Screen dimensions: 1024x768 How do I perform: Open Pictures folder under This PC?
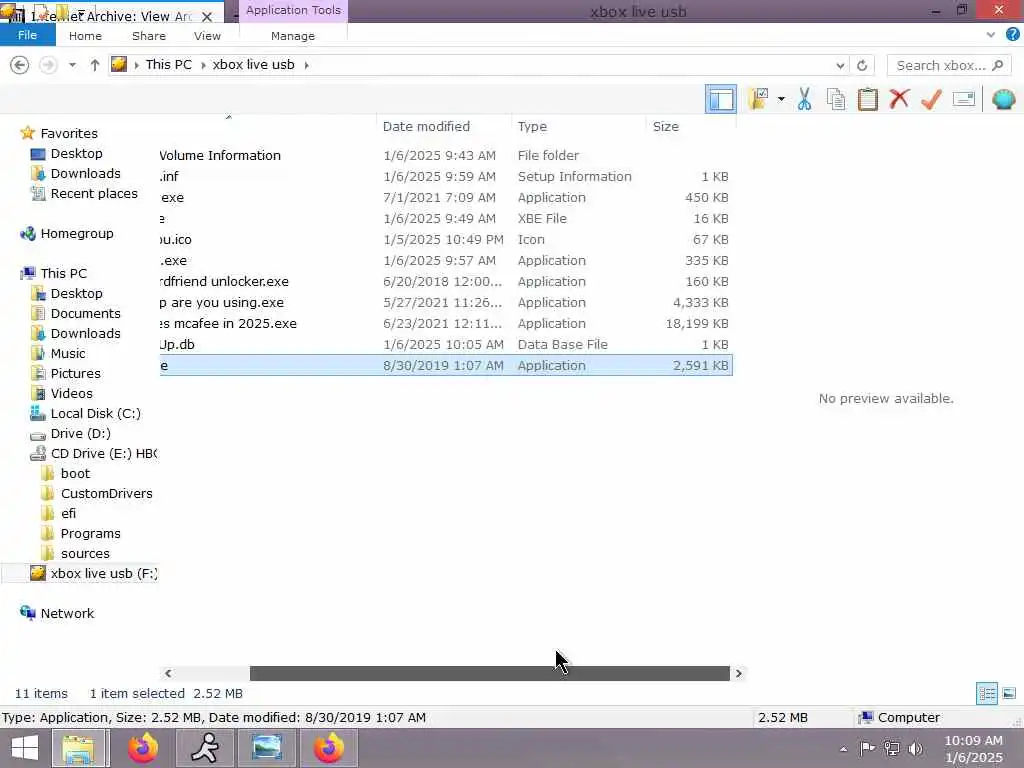click(76, 374)
